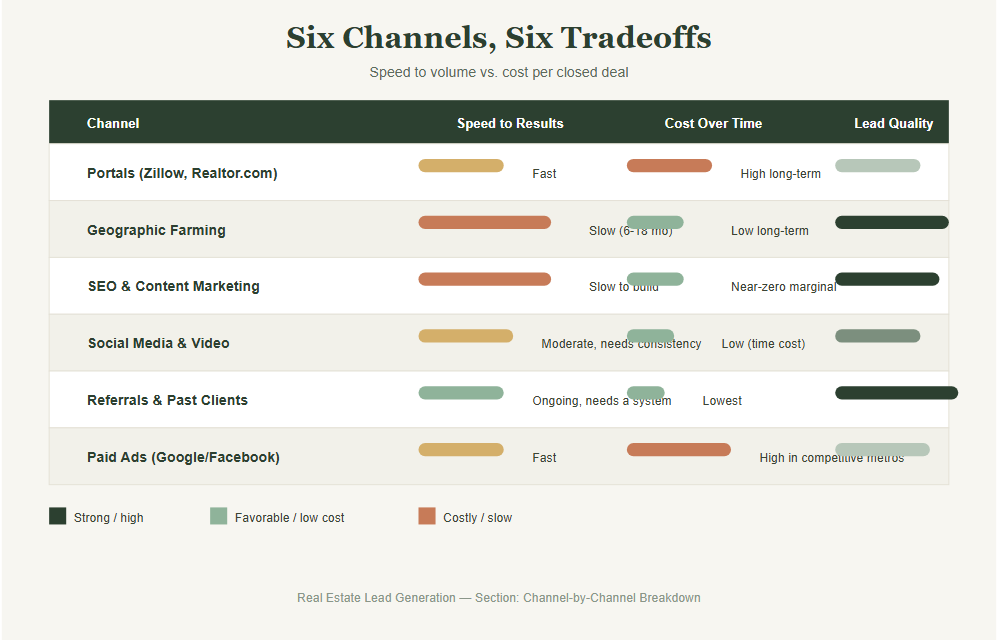999x640 pixels.
Task: Click the sage Favorable / low cost legend swatch
Action: (x=219, y=516)
